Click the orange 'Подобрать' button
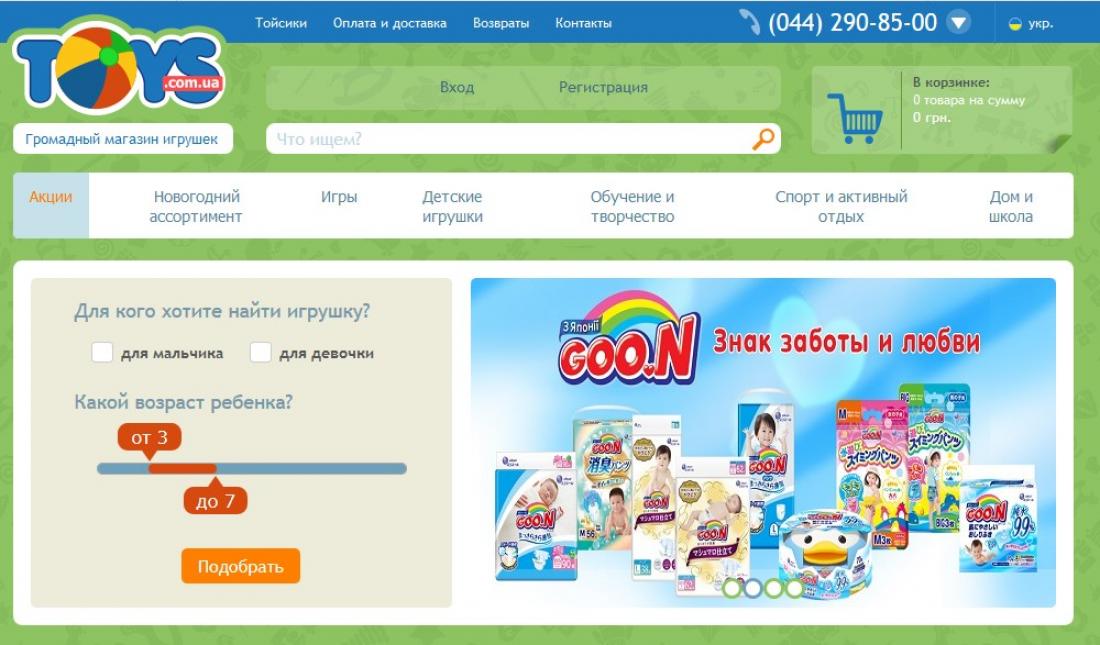Screen dimensions: 1100x645 pos(241,566)
